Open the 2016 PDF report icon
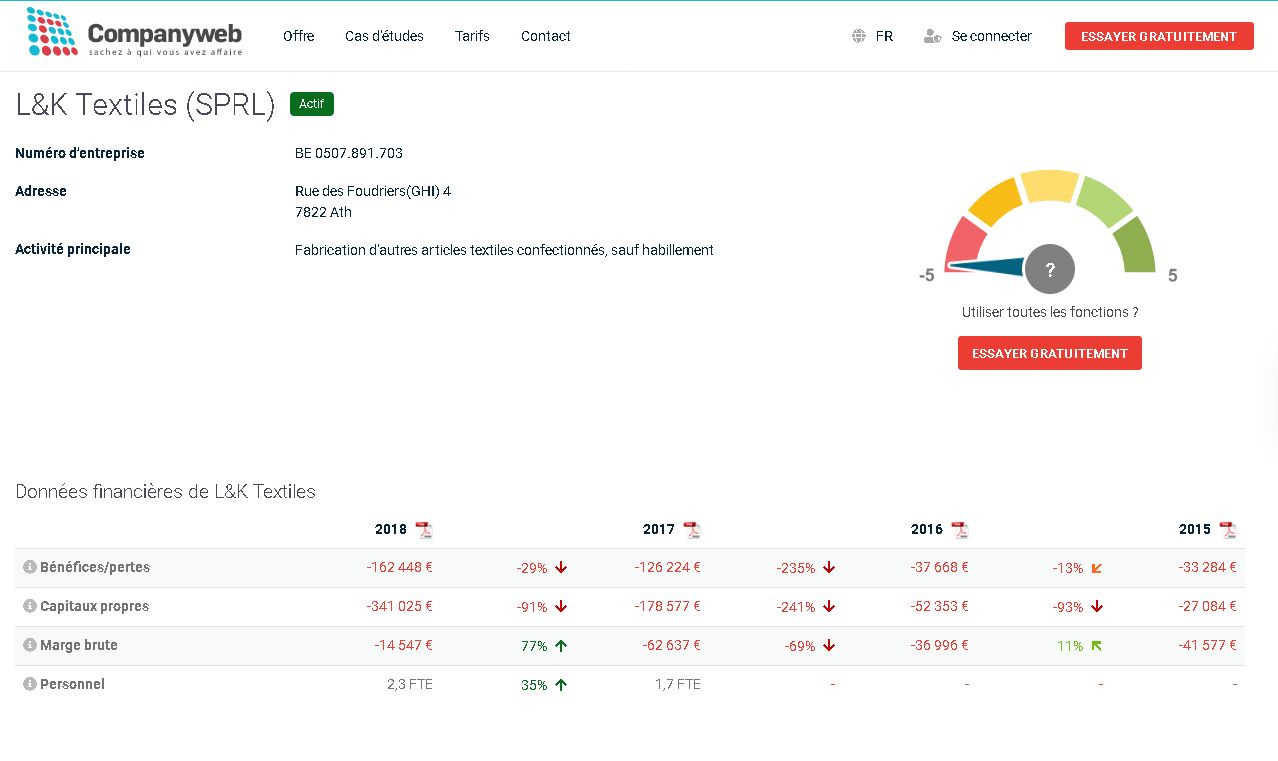 point(960,530)
